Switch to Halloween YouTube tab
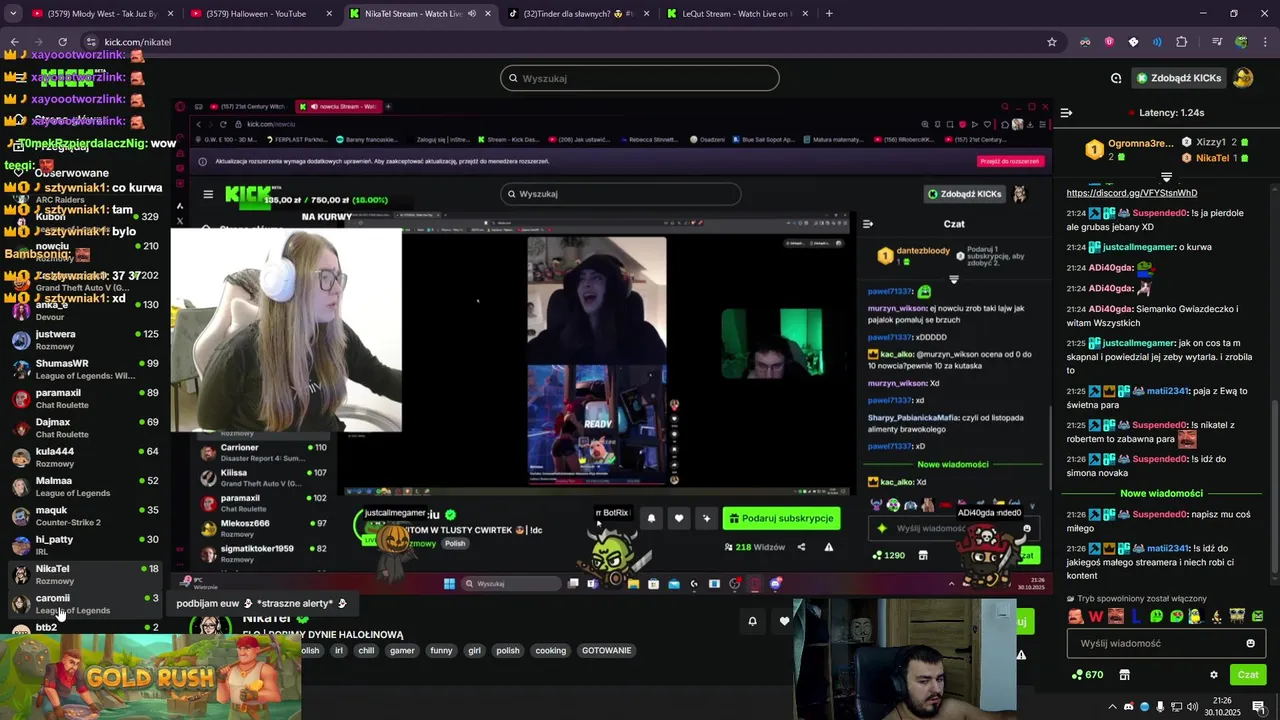The width and height of the screenshot is (1280, 720). [260, 14]
